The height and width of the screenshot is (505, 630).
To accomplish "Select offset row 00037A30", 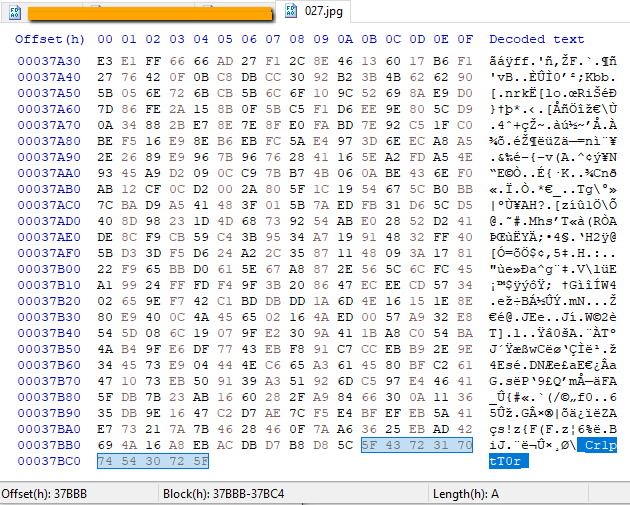I will tap(49, 61).
